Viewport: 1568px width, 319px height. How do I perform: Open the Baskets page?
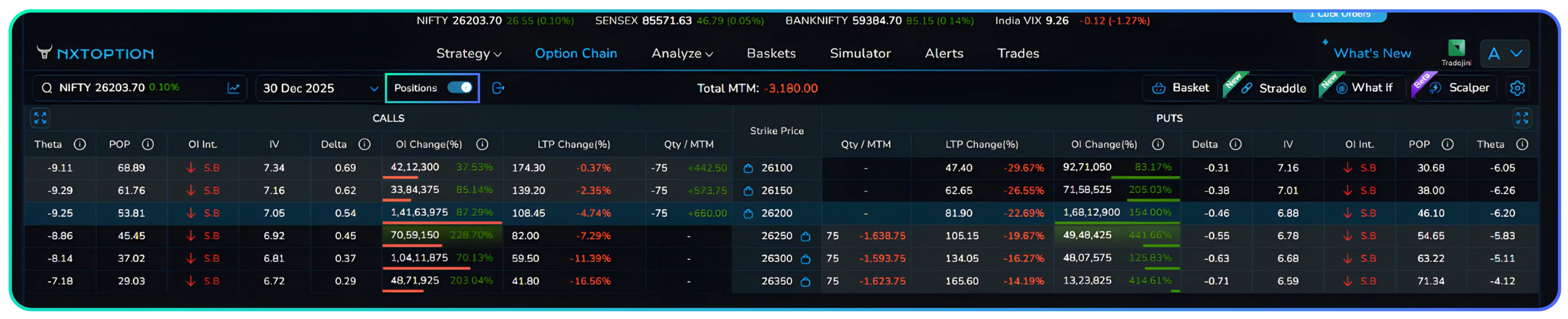point(771,54)
